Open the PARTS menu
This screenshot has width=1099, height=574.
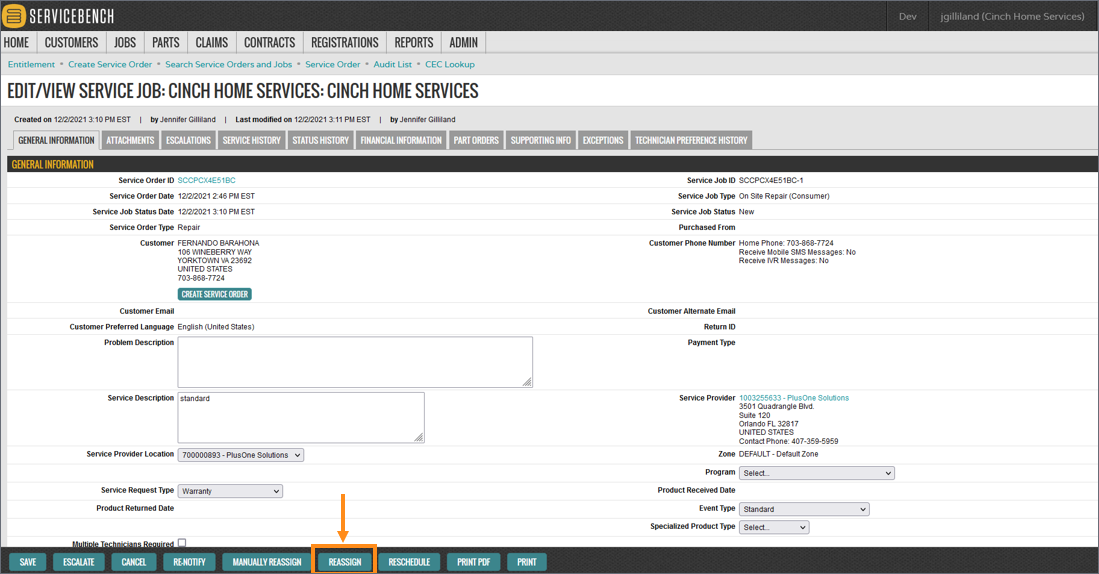coord(166,43)
